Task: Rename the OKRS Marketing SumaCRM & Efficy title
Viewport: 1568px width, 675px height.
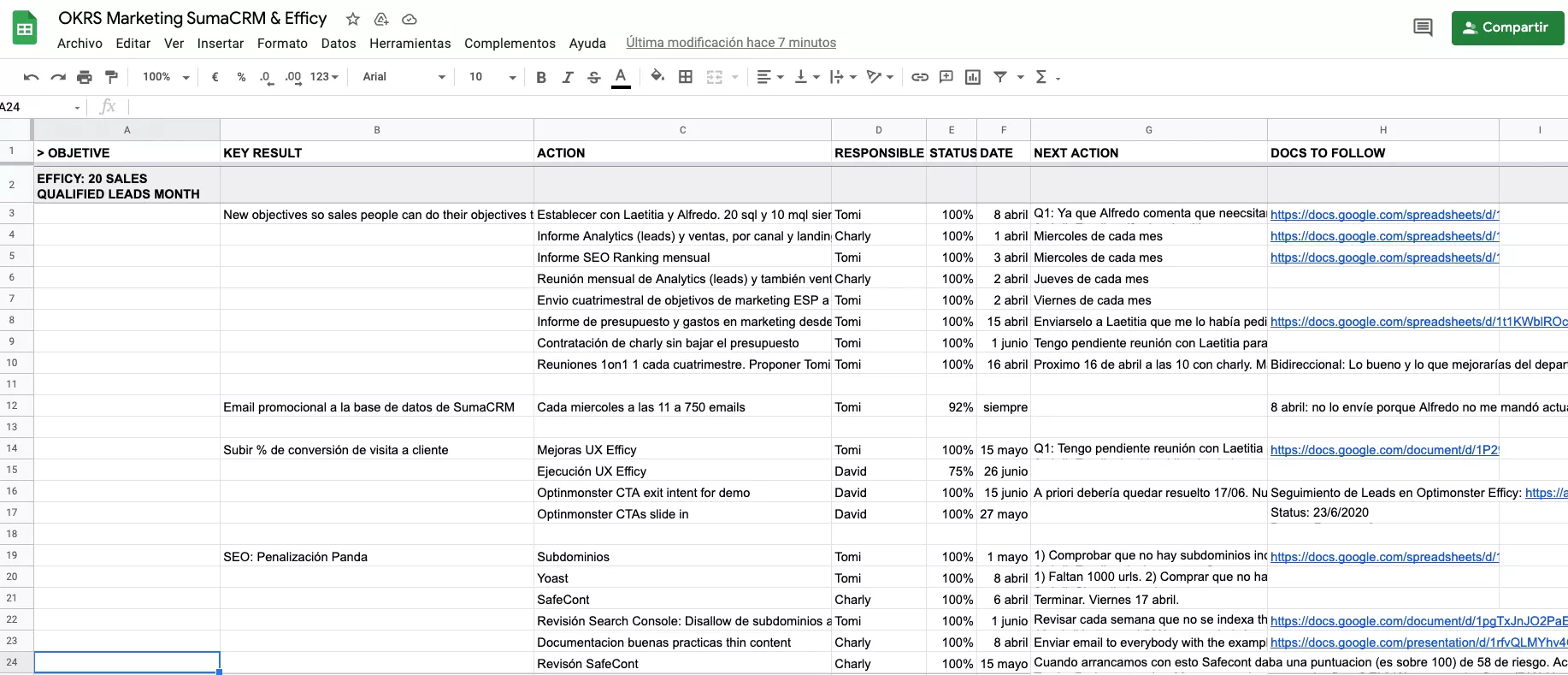Action: pos(192,18)
